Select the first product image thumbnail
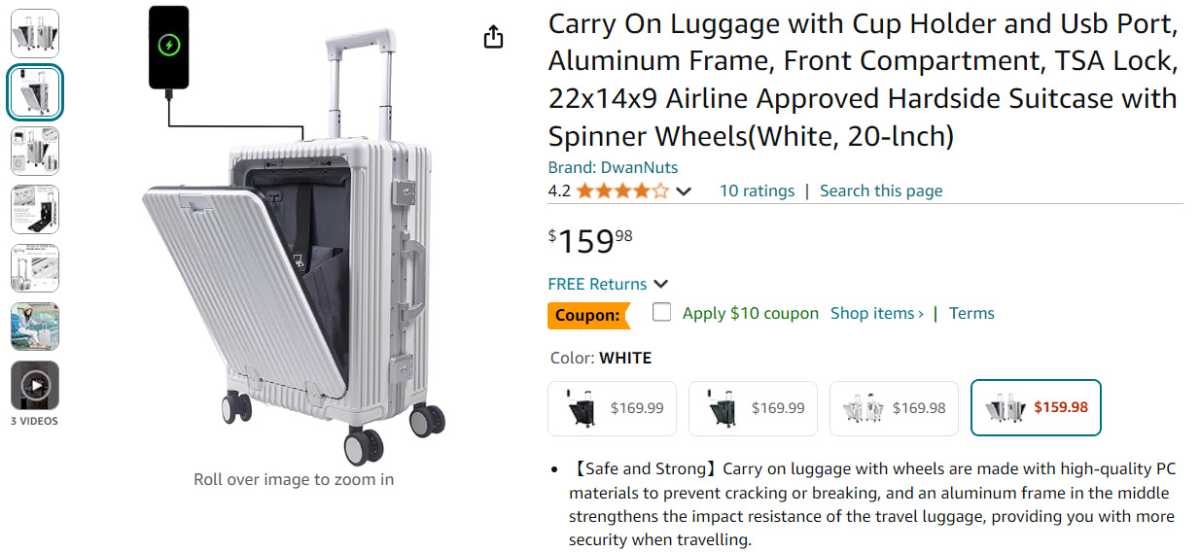Image resolution: width=1200 pixels, height=552 pixels. pyautogui.click(x=35, y=33)
